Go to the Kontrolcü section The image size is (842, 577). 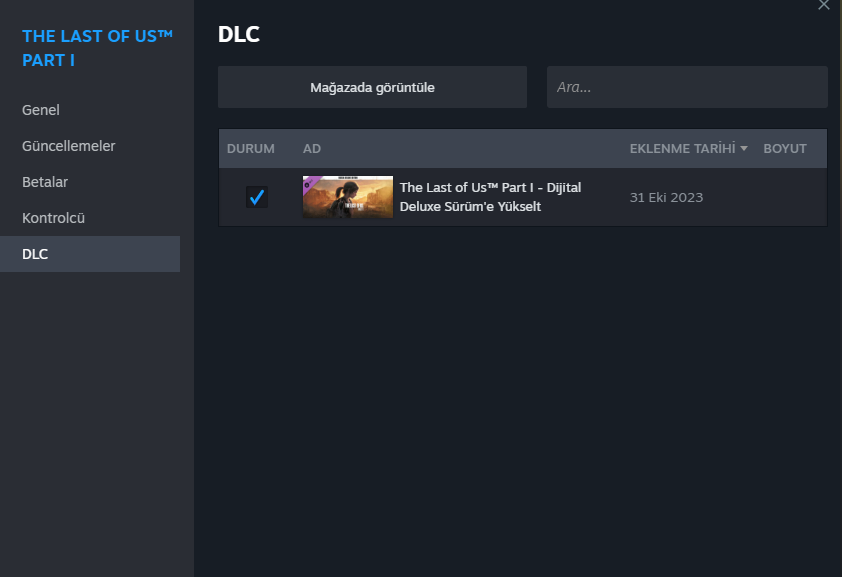[x=54, y=218]
